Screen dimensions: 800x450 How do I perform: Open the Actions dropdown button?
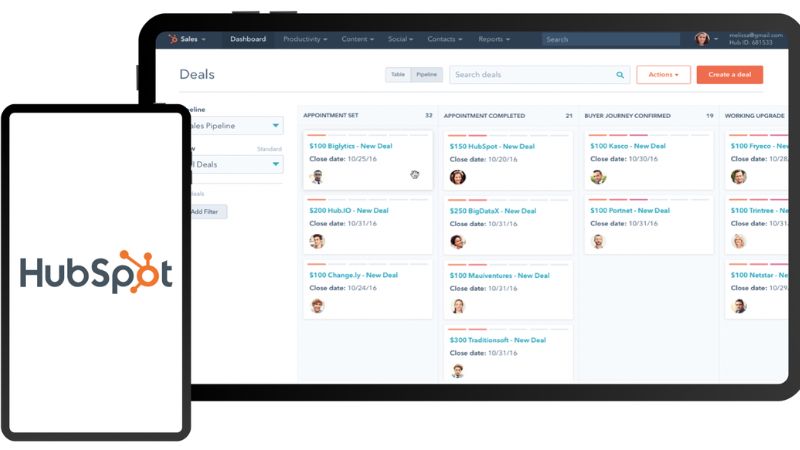coord(663,74)
